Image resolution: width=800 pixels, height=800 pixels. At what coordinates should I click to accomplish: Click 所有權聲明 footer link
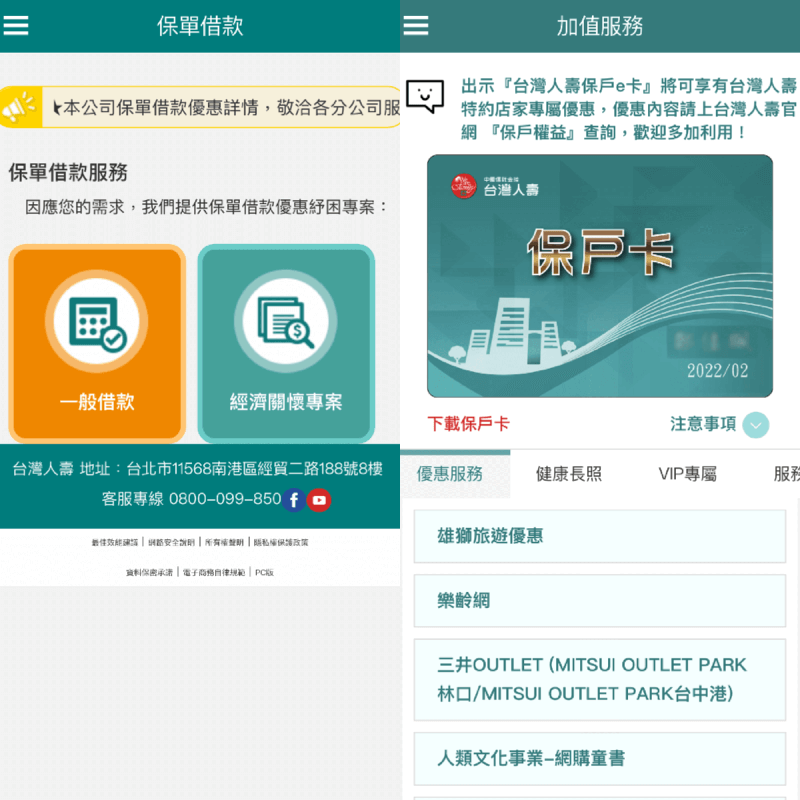point(224,542)
